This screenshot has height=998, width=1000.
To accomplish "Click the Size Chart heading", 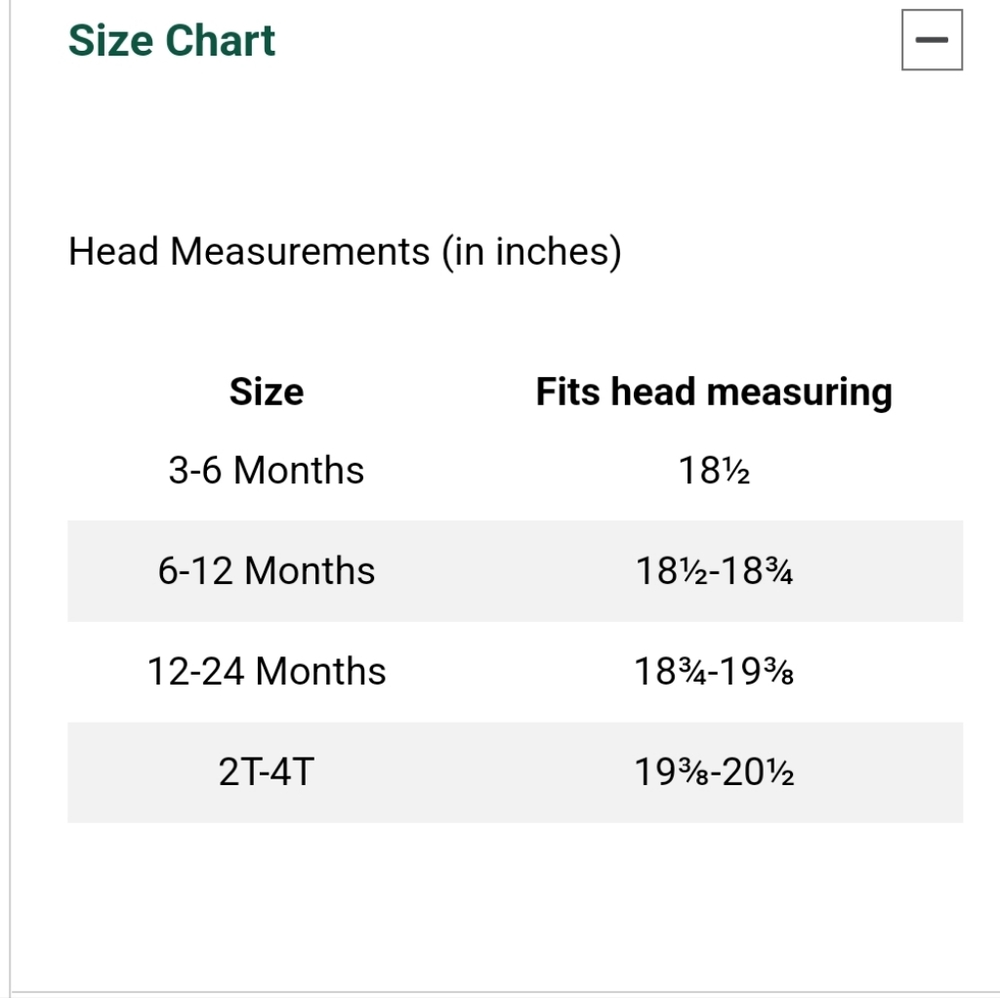I will (x=172, y=41).
